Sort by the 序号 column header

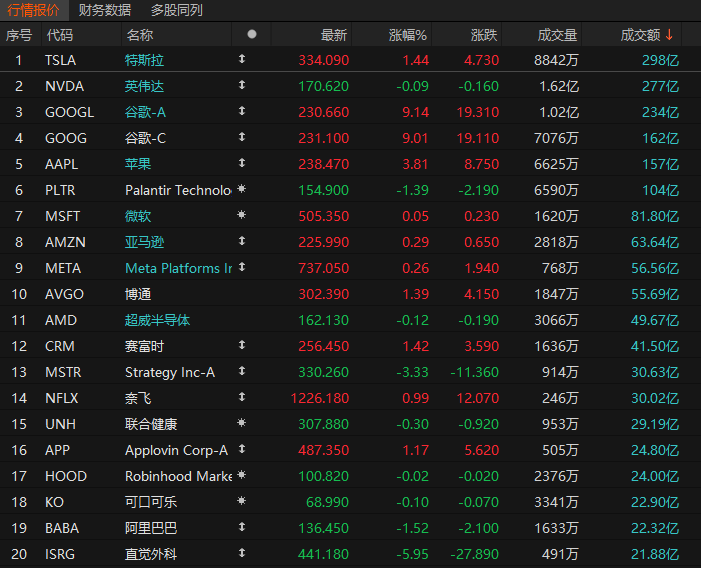[18, 35]
